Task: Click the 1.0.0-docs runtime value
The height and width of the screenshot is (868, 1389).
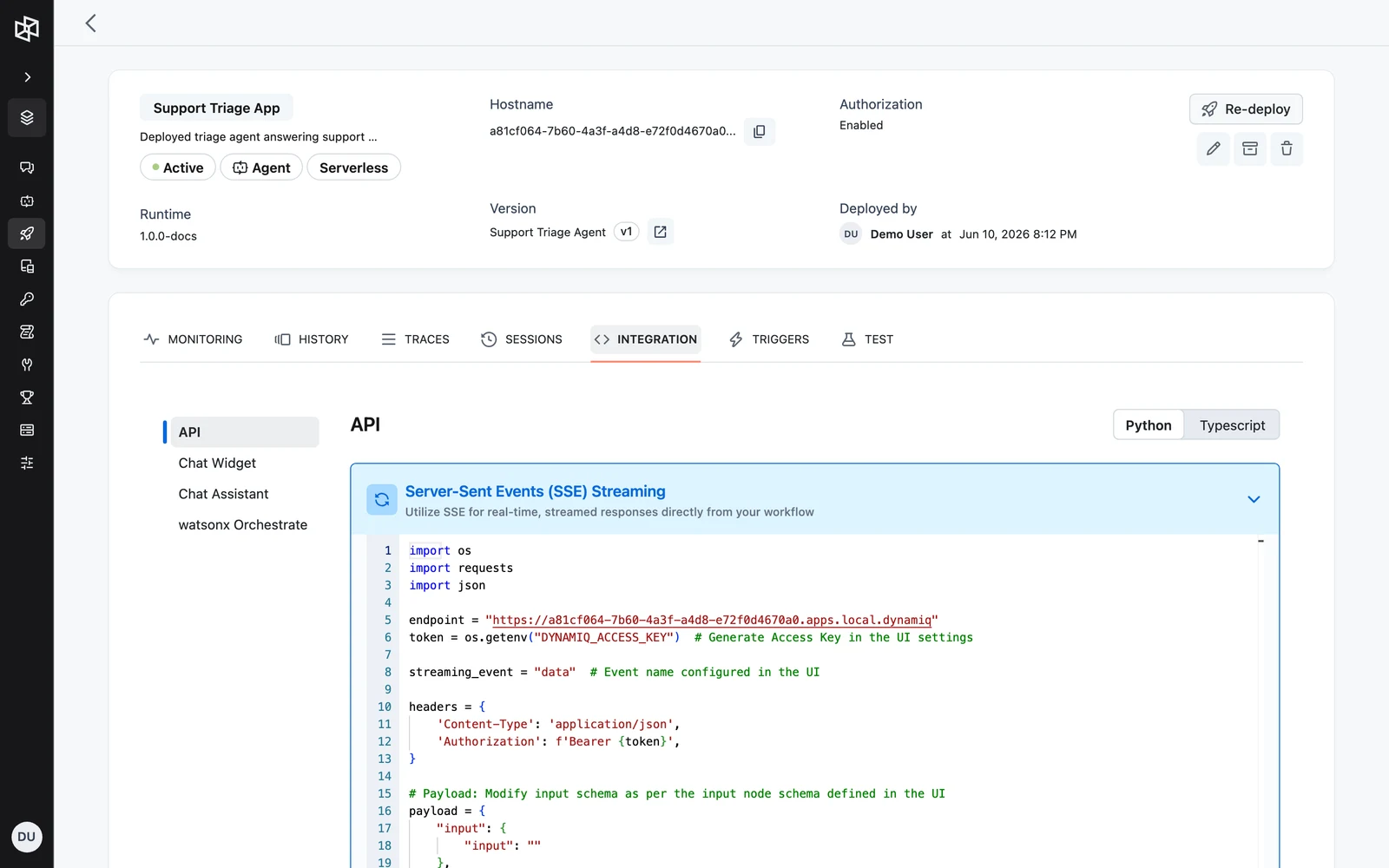Action: [x=168, y=236]
